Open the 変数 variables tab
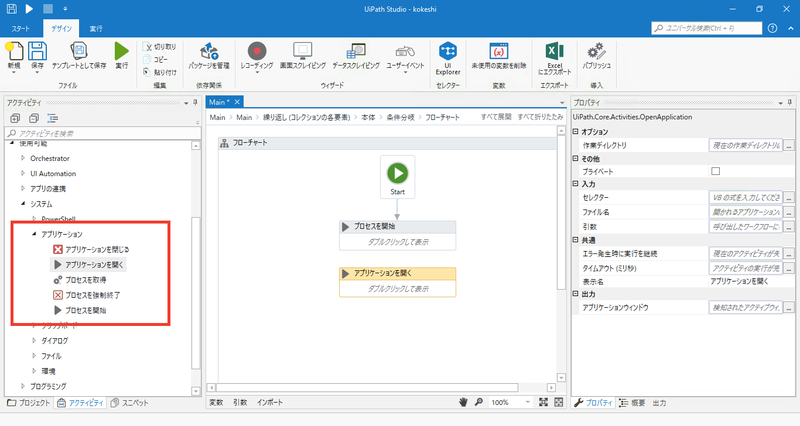This screenshot has height=426, width=800. [216, 402]
